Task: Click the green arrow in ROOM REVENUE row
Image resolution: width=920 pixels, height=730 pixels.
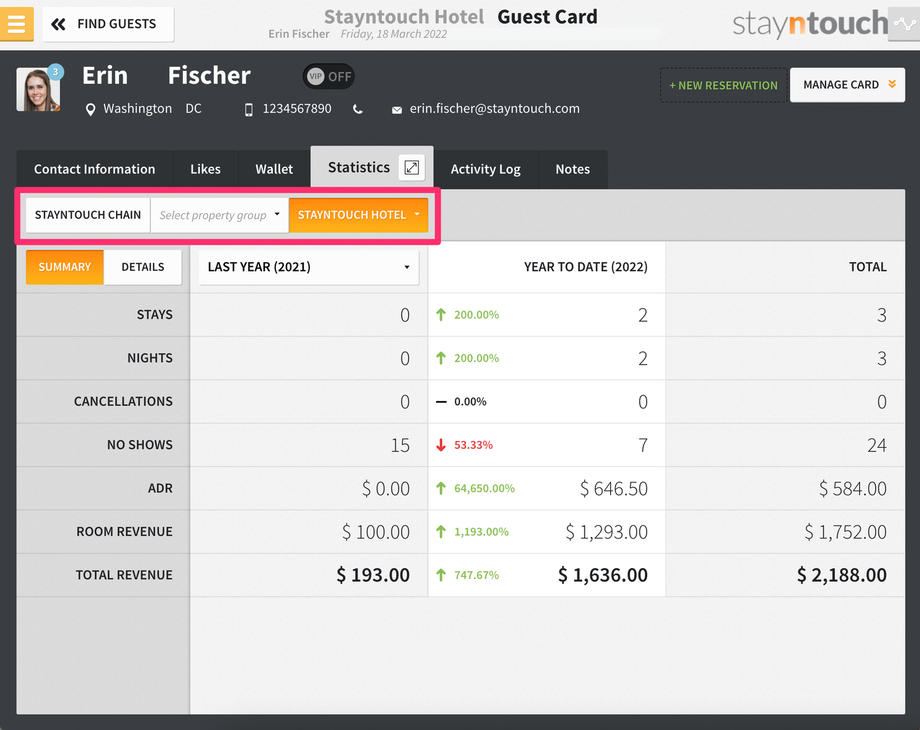Action: point(441,532)
